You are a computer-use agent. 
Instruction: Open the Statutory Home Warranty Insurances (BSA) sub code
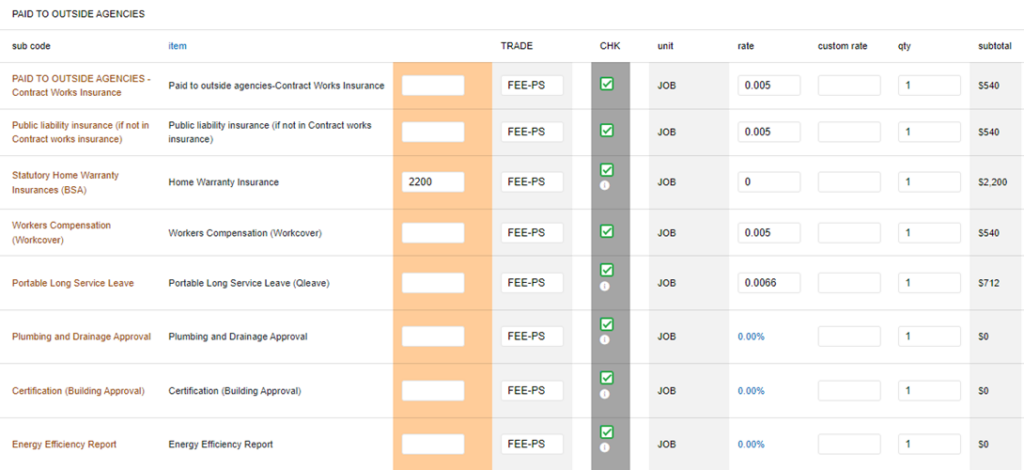pyautogui.click(x=65, y=182)
